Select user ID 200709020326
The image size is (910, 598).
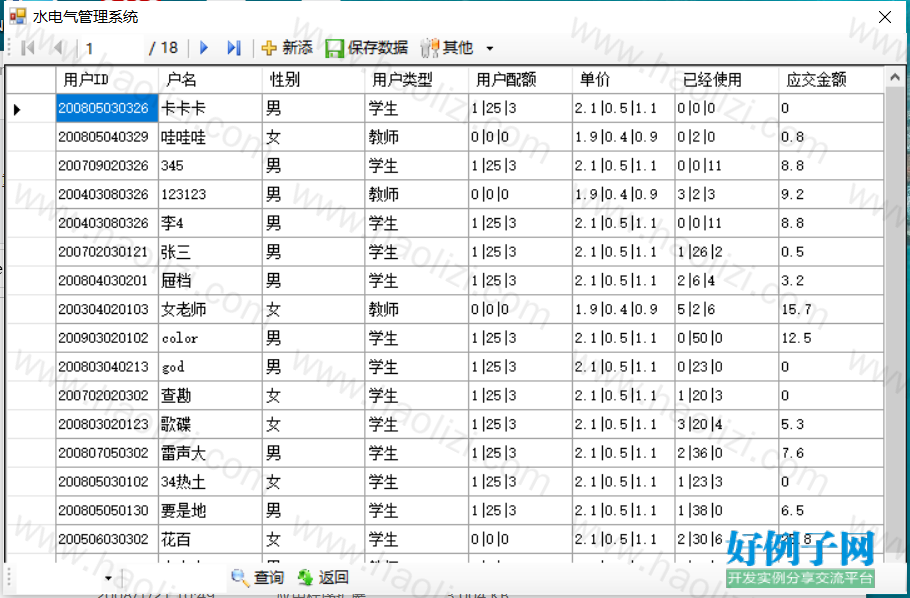[x=107, y=165]
